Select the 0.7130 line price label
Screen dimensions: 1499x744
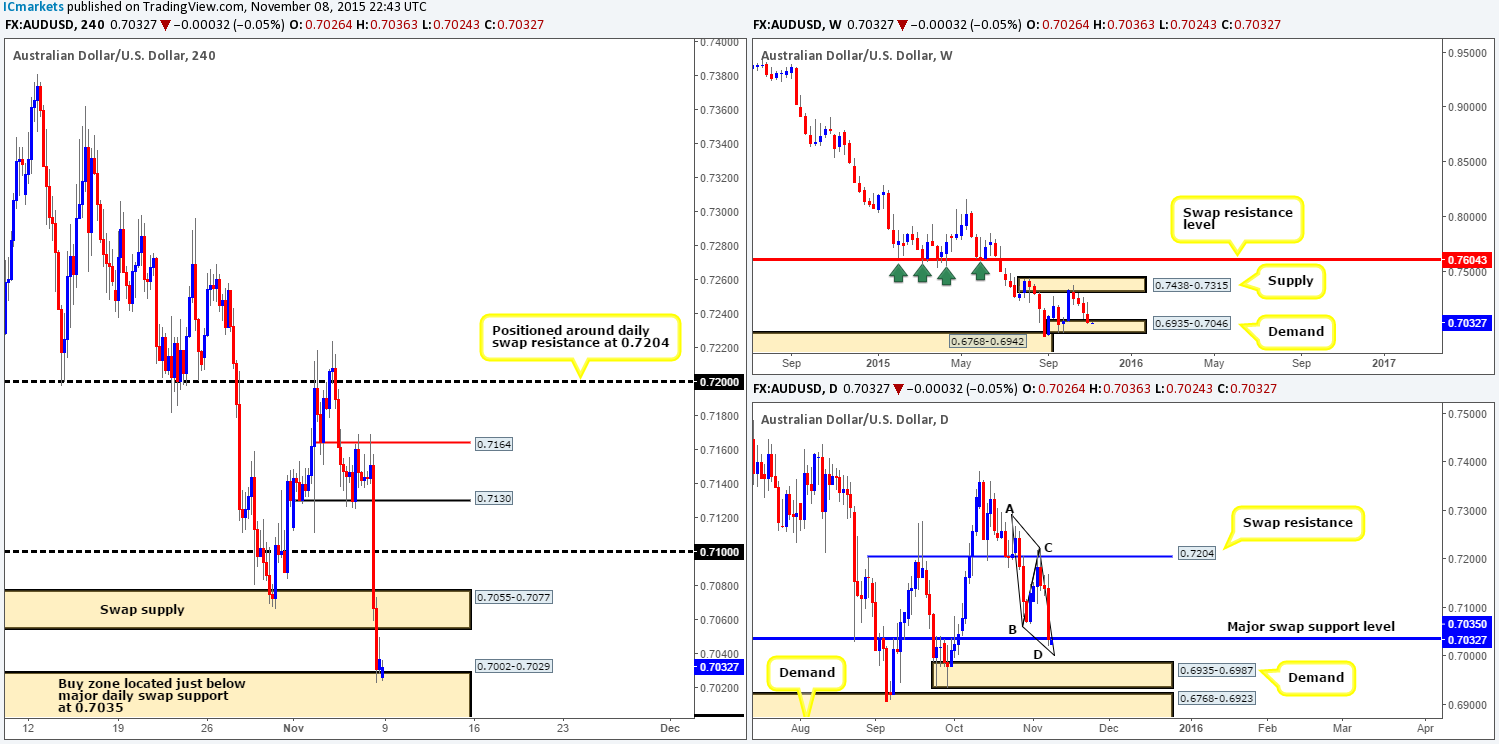pyautogui.click(x=494, y=497)
